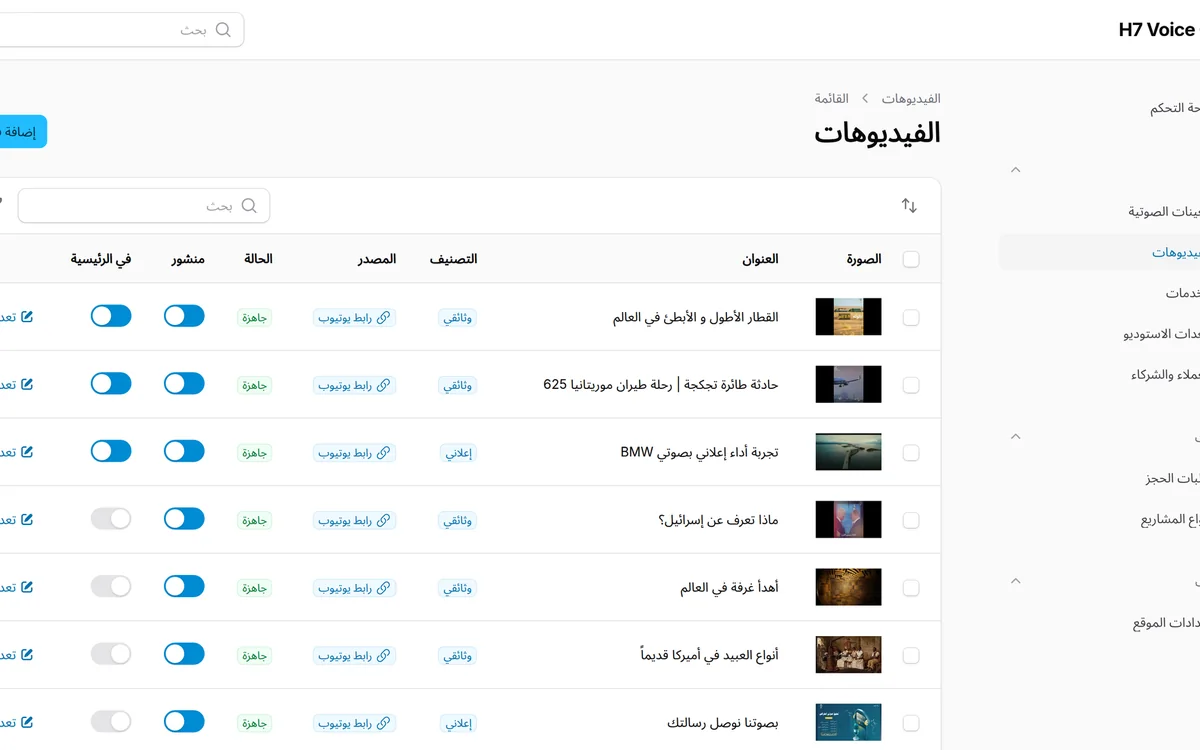
Task: Enable في الرئيسية for ماذا تعرف عن إسرائيل
Action: click(x=111, y=518)
